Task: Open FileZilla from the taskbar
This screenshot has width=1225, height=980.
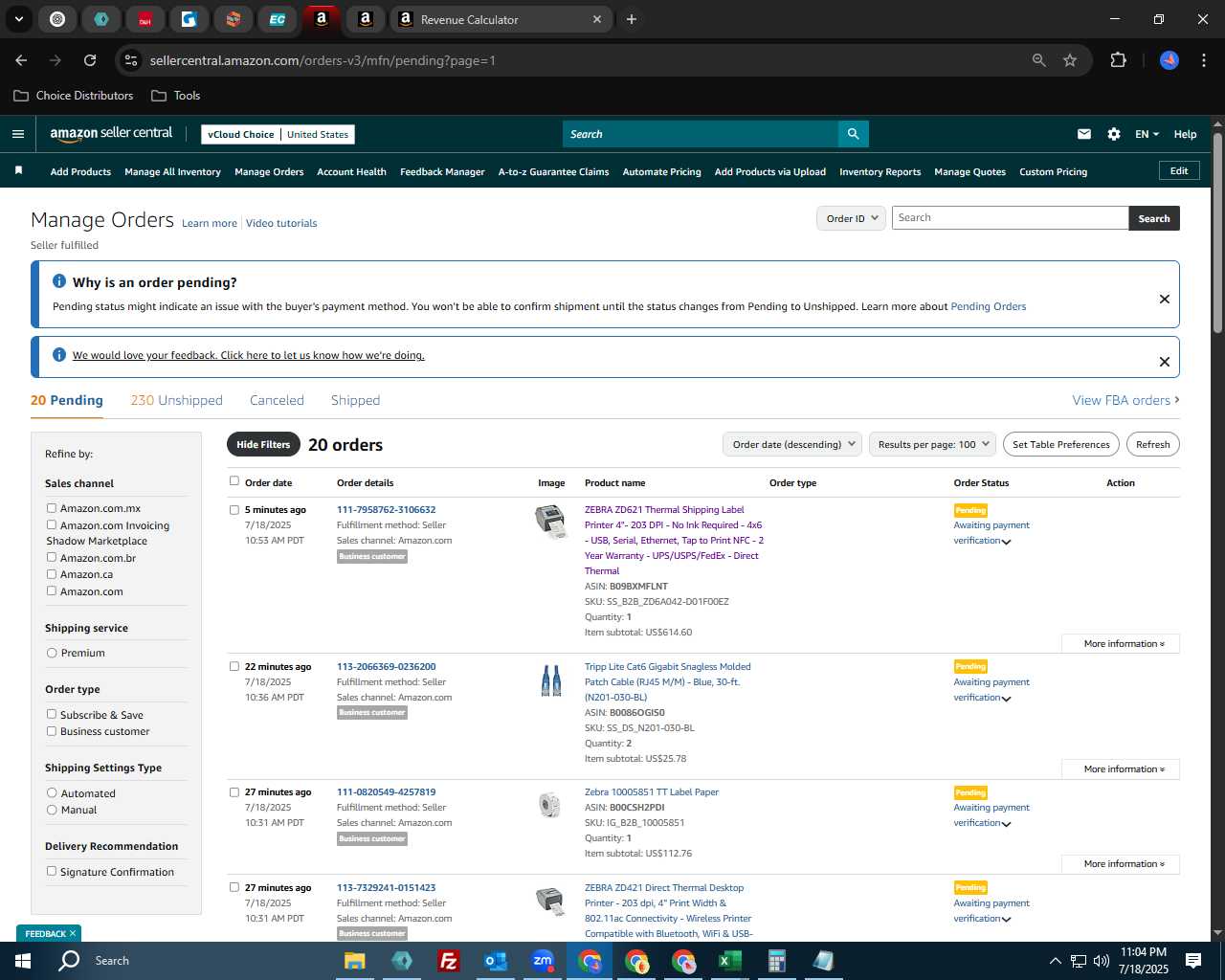Action: (448, 961)
